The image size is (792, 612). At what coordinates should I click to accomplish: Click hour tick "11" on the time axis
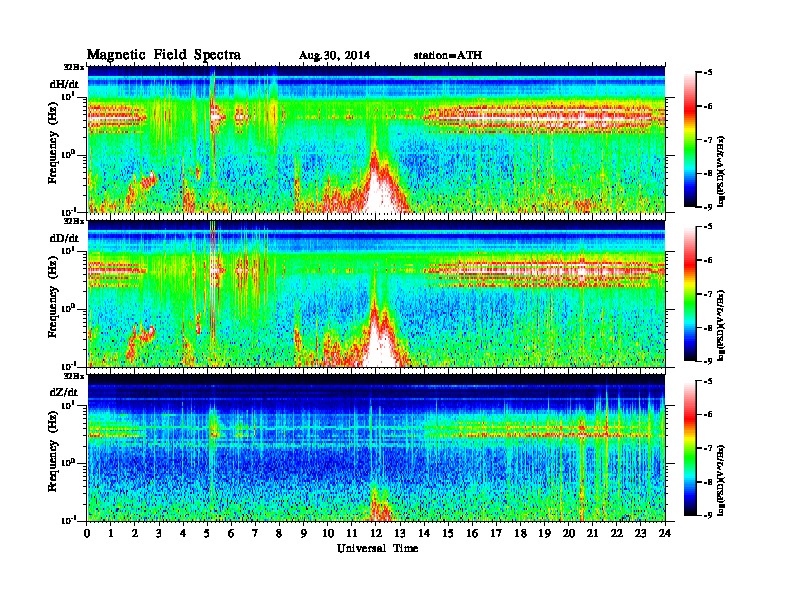[352, 533]
